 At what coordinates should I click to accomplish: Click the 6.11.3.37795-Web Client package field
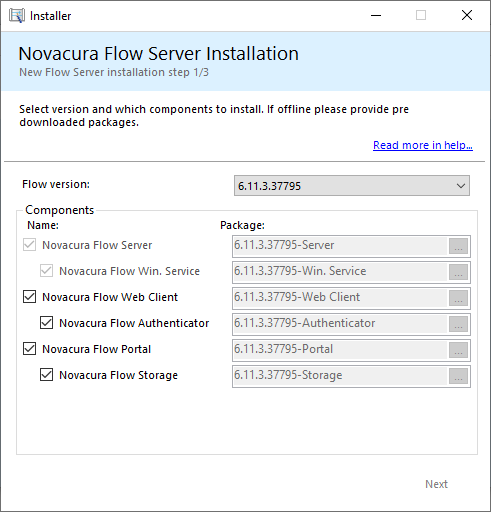tap(340, 298)
